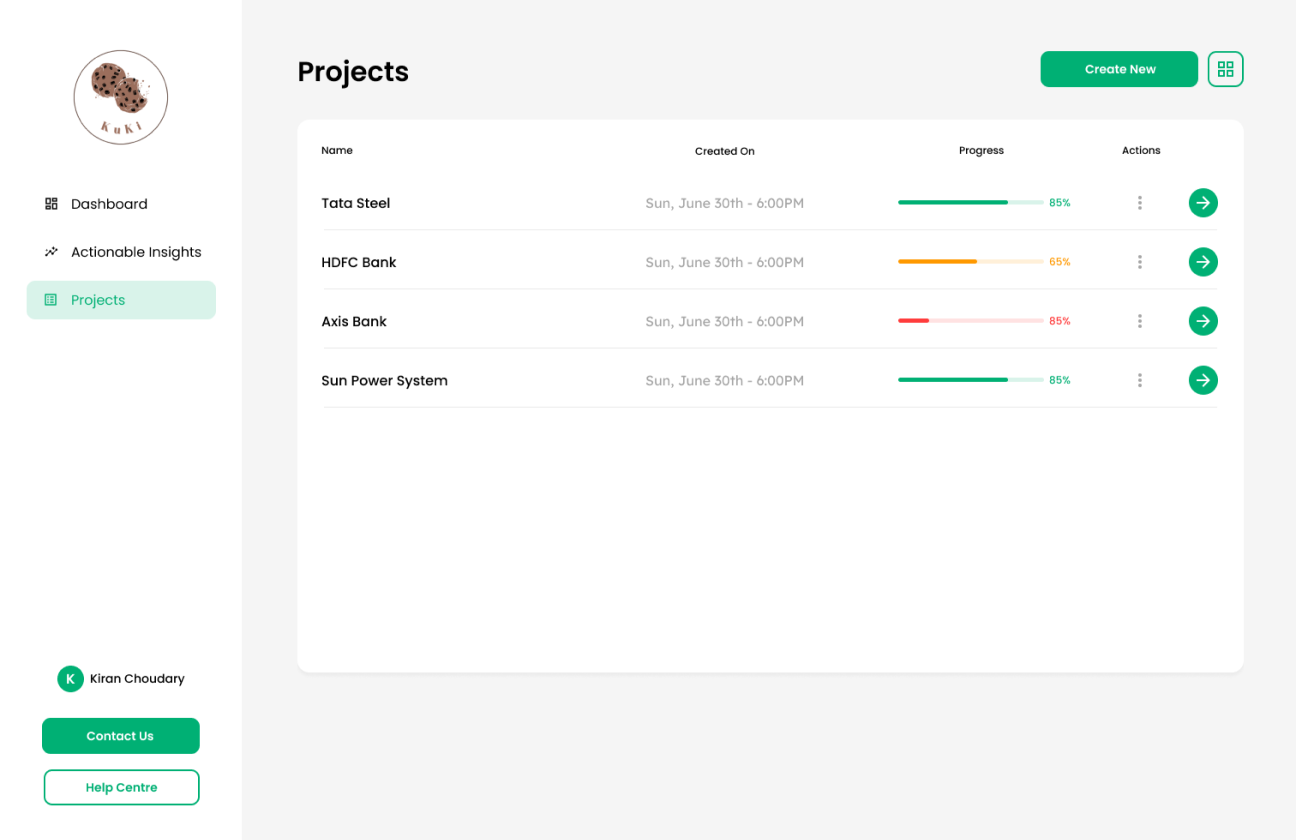Click HDFC Bank's created date

725,262
